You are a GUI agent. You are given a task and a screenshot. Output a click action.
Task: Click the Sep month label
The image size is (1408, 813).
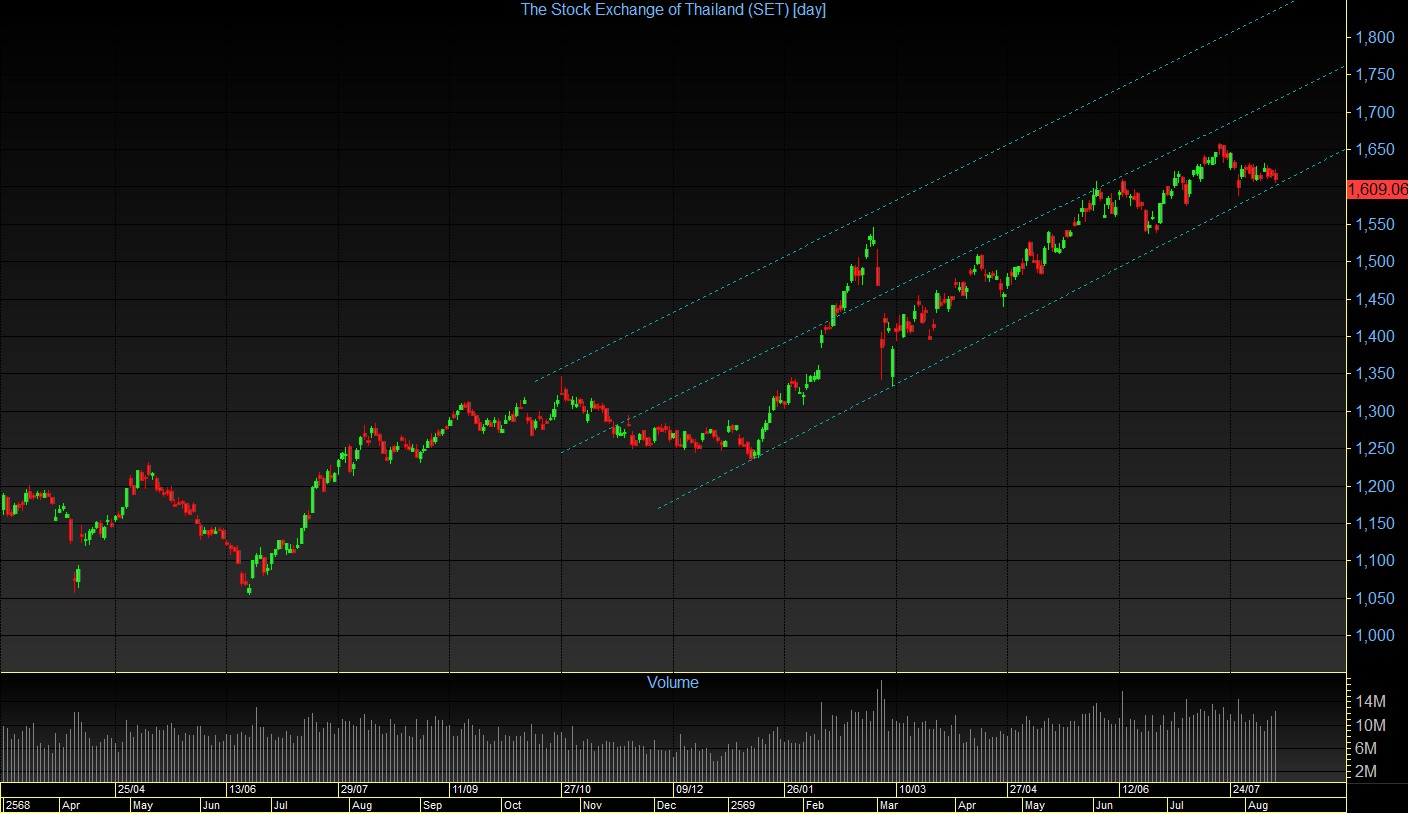[x=432, y=805]
